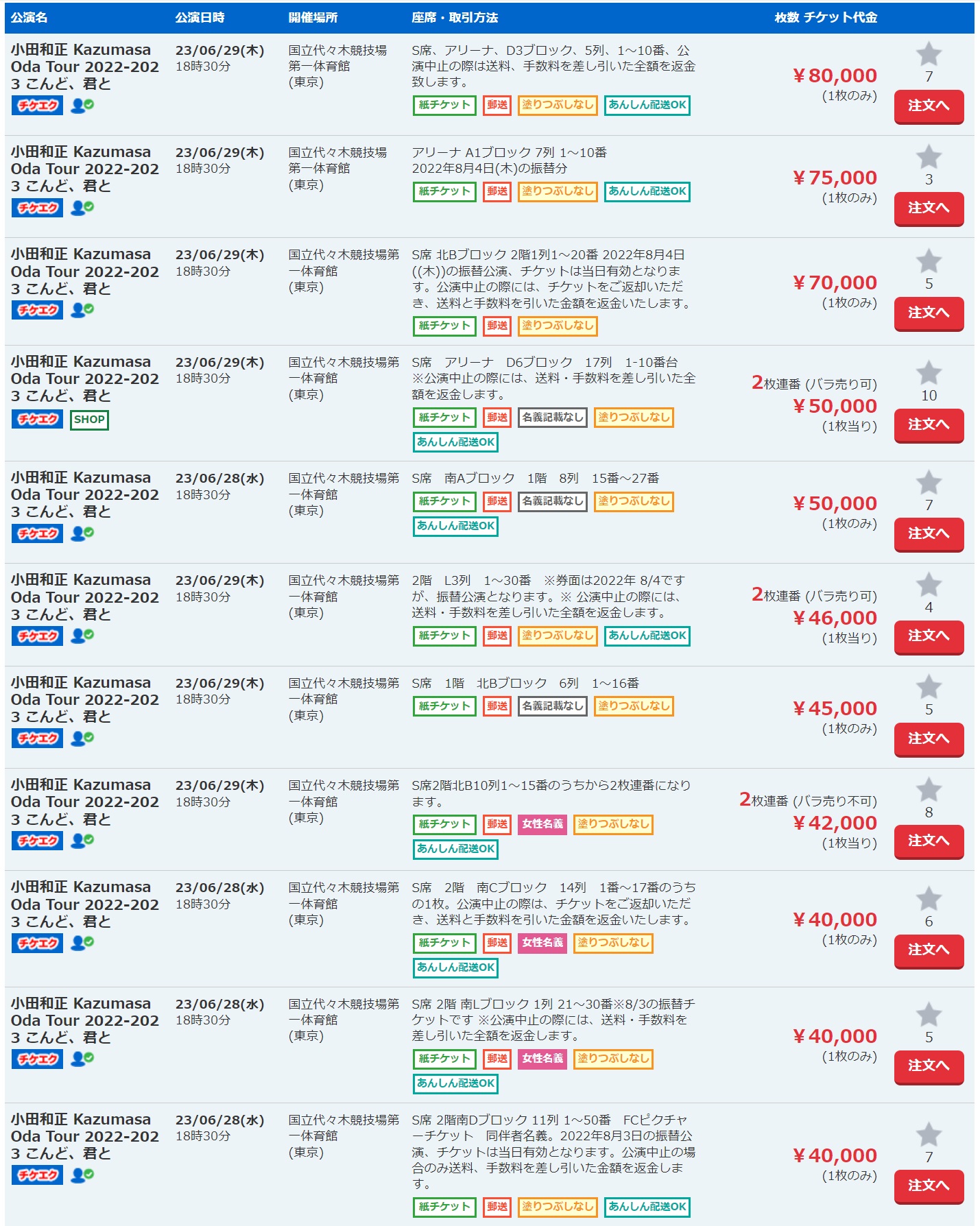The image size is (980, 1226).
Task: Star the 南Lブロック ¥40,000 listing
Action: (929, 1015)
